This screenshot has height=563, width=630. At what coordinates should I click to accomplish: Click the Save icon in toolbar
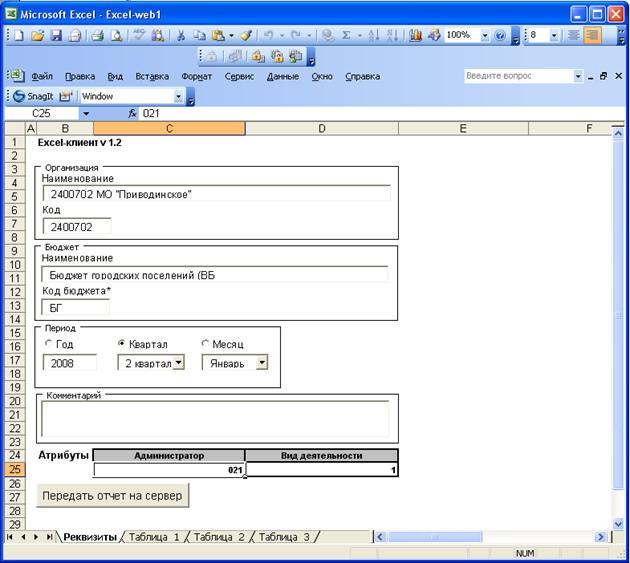tap(57, 35)
